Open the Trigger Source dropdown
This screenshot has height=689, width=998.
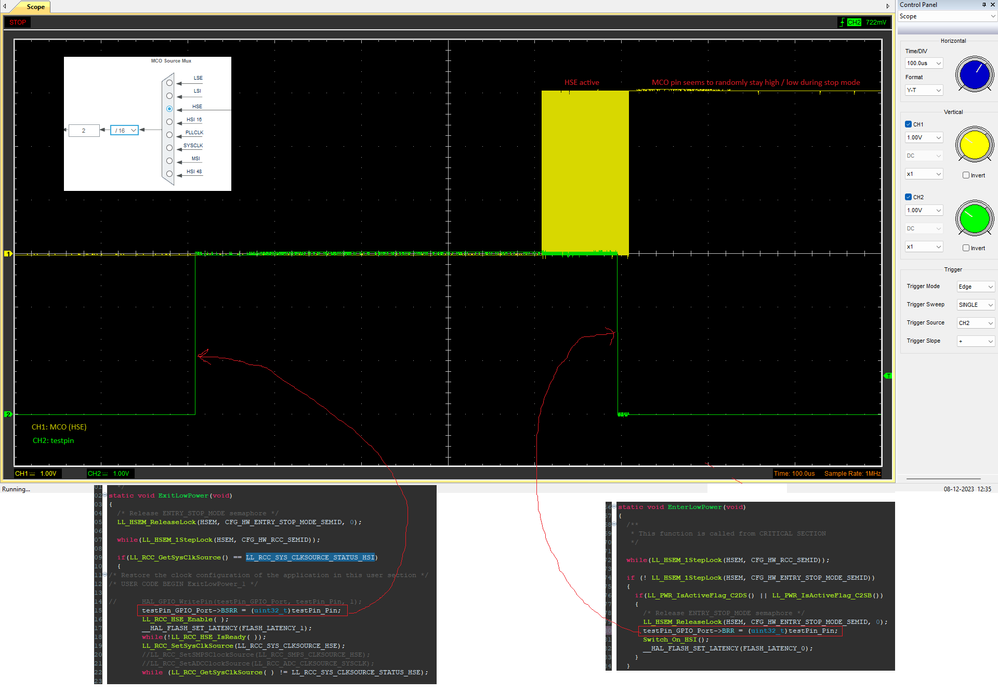975,322
